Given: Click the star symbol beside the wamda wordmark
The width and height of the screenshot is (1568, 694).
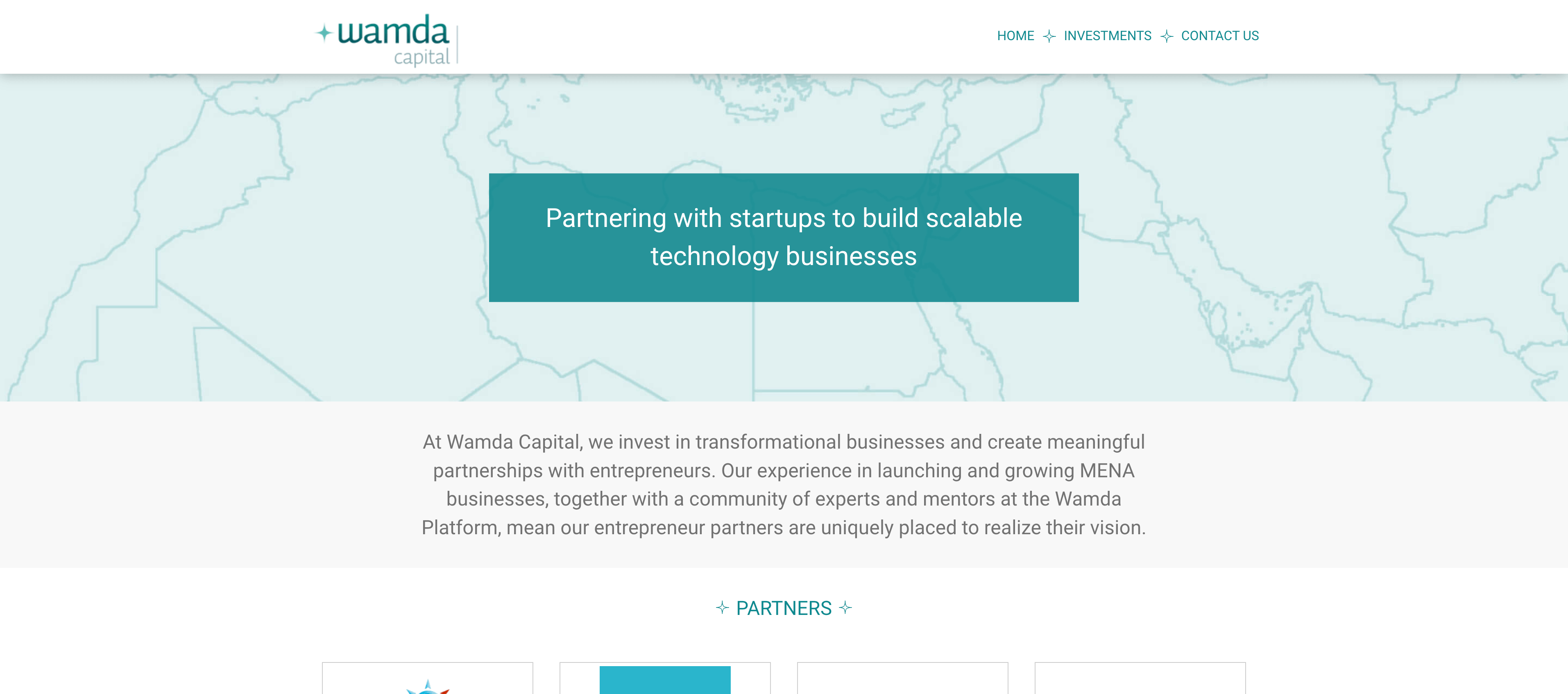Looking at the screenshot, I should [x=324, y=32].
